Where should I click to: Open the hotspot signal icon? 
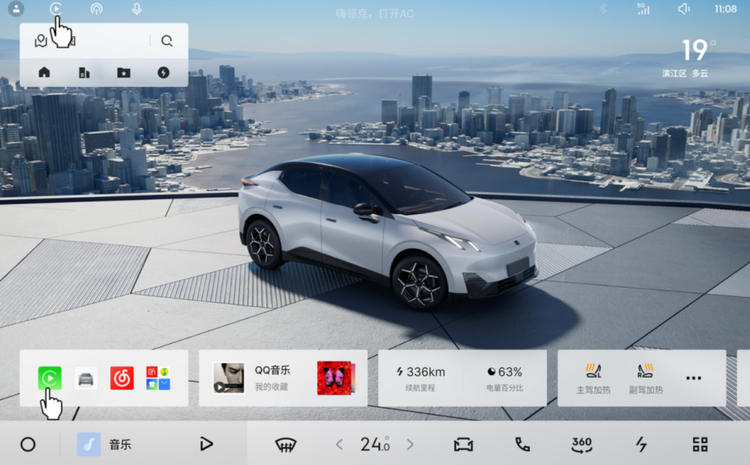point(96,9)
